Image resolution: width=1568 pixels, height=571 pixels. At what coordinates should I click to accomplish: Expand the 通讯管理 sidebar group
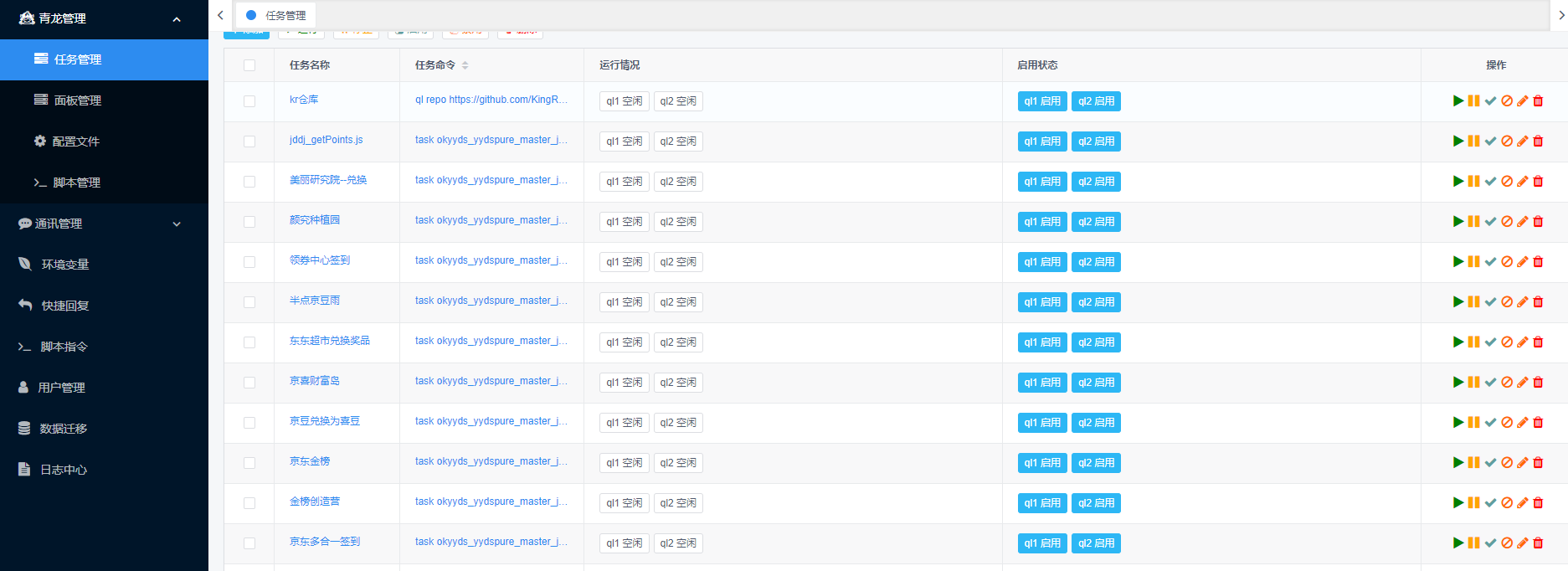click(x=104, y=224)
